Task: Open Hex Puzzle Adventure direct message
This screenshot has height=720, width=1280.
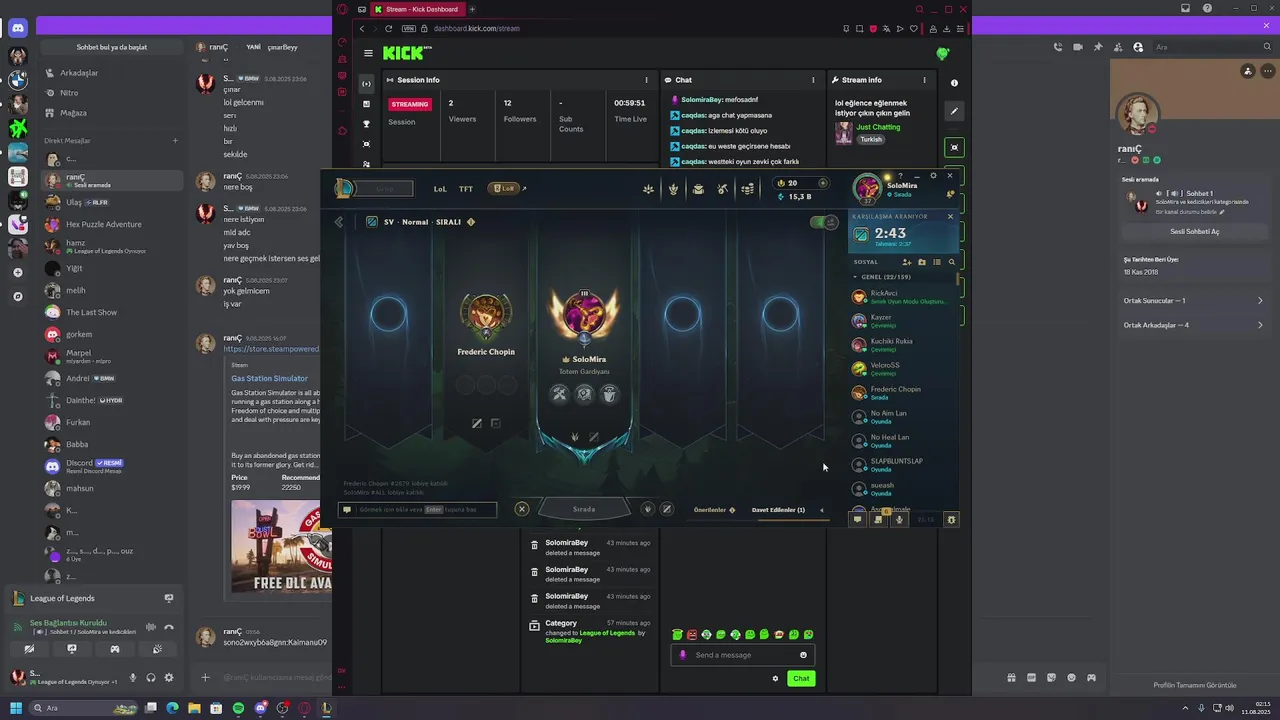Action: [110, 224]
